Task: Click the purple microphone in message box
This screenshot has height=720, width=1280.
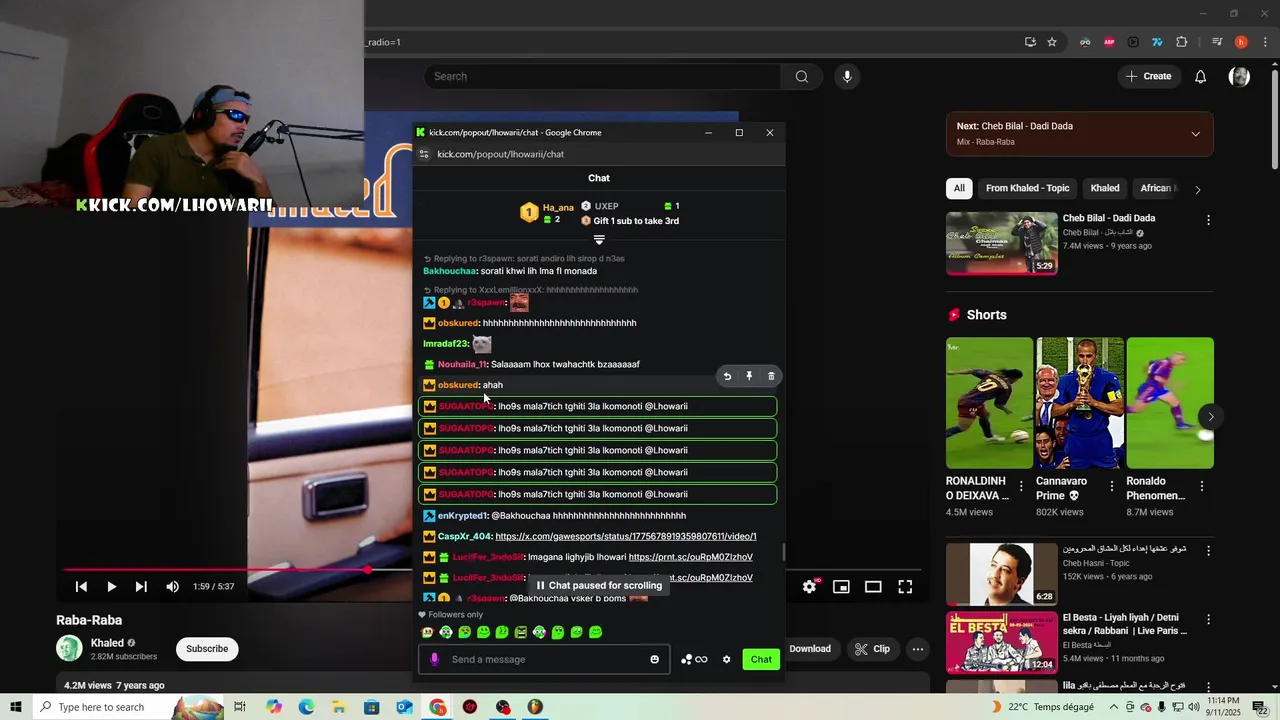Action: click(x=434, y=660)
